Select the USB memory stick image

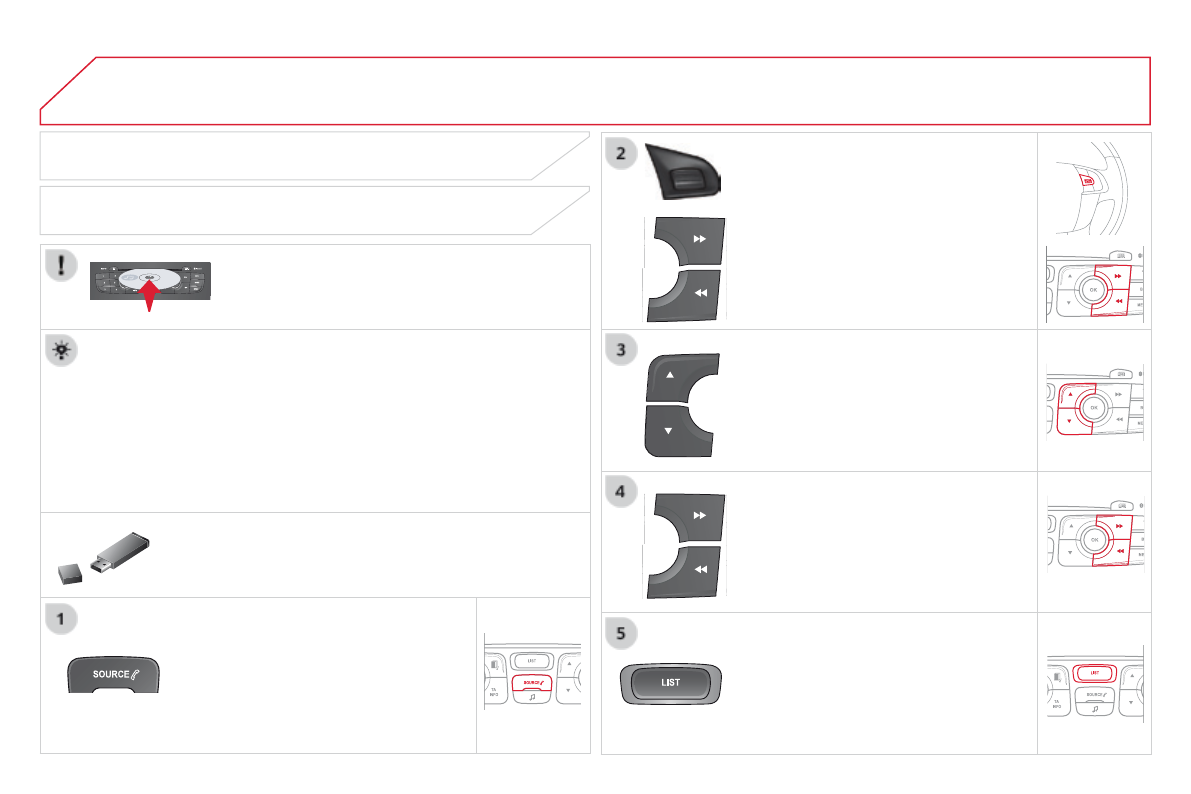pos(103,555)
